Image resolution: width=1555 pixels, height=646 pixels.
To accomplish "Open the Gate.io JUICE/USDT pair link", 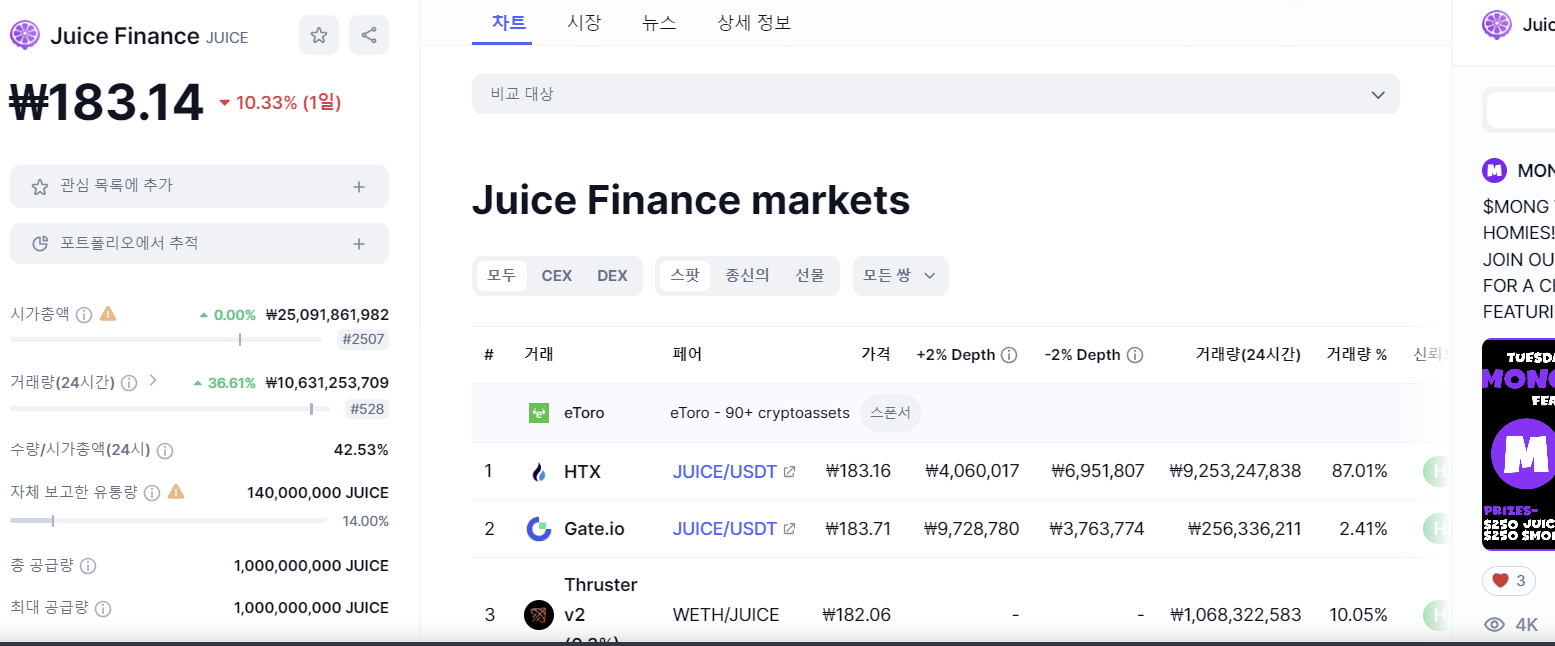I will point(725,529).
